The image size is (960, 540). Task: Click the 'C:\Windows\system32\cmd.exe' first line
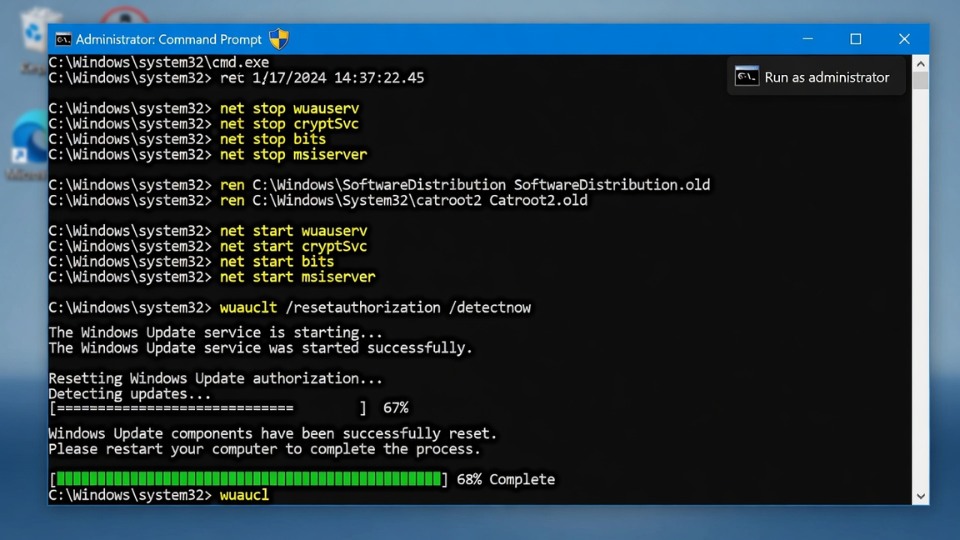[x=159, y=62]
